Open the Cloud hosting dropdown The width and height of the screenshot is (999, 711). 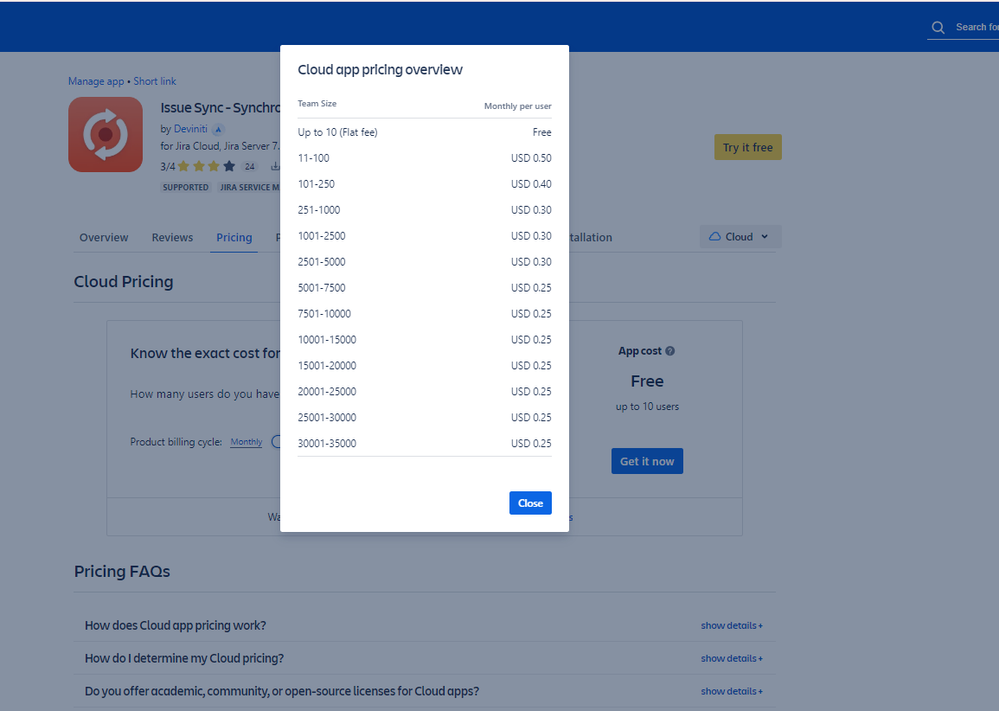pyautogui.click(x=740, y=236)
